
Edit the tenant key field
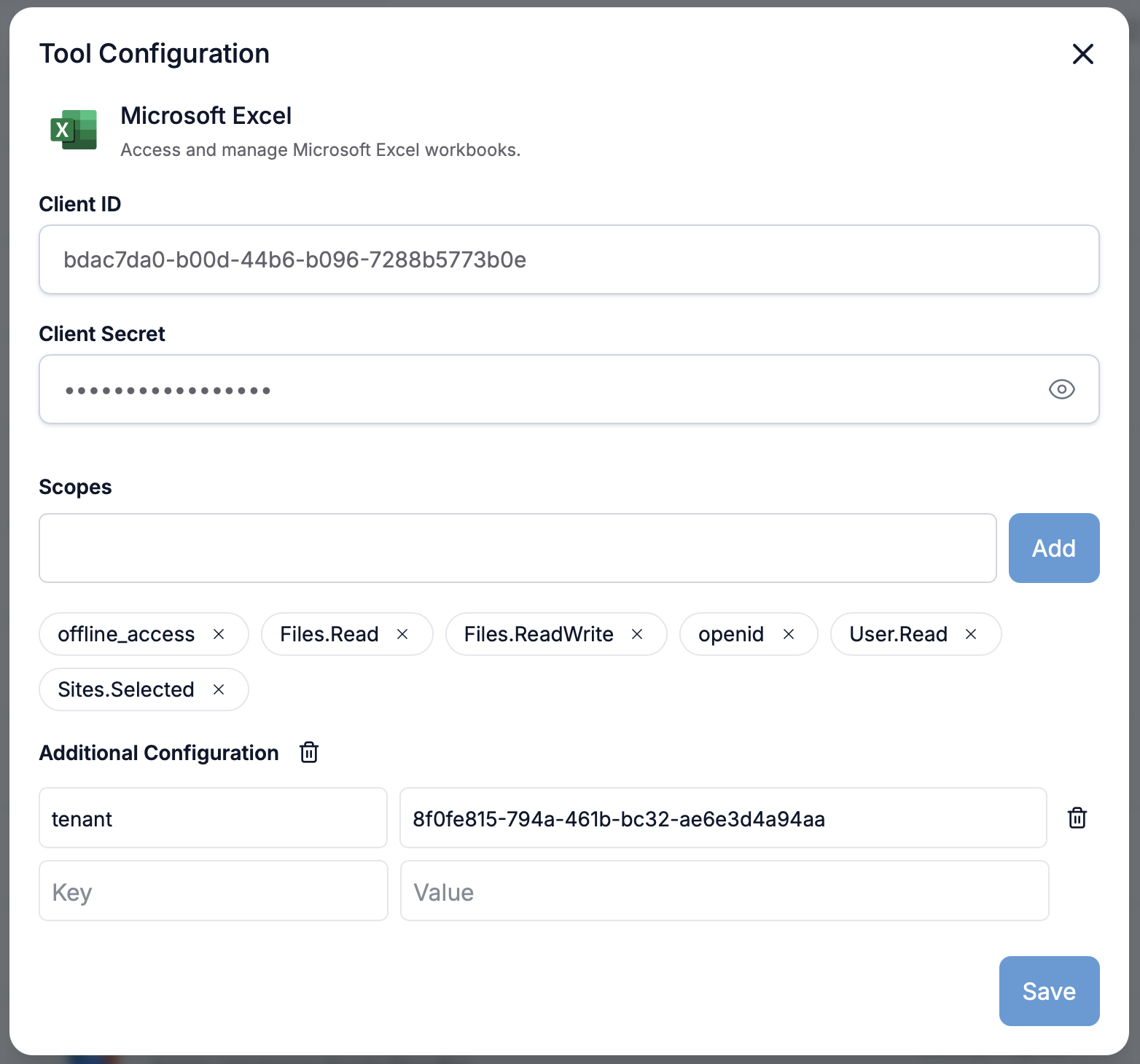[213, 818]
